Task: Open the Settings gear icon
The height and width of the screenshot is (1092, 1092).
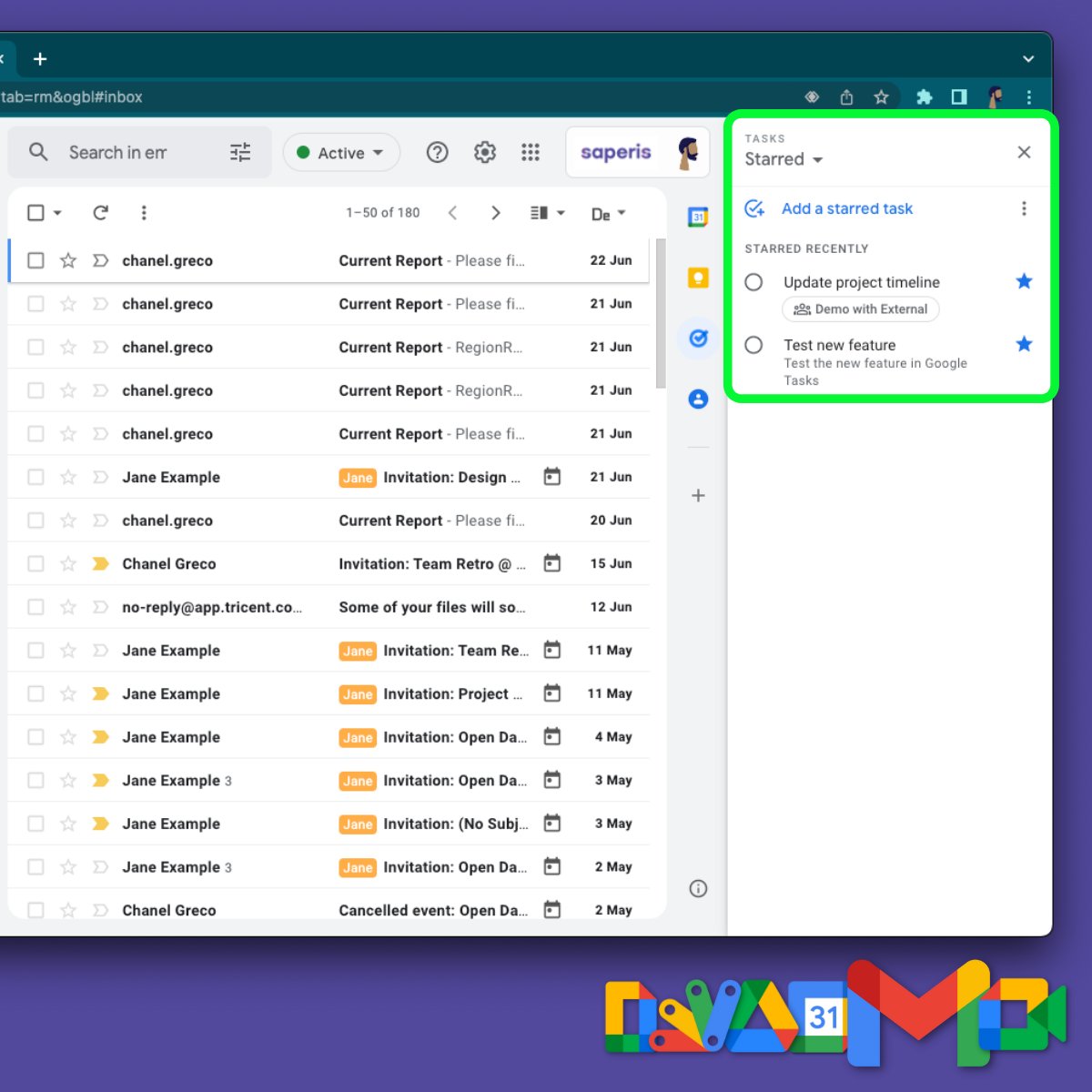Action: 485,152
